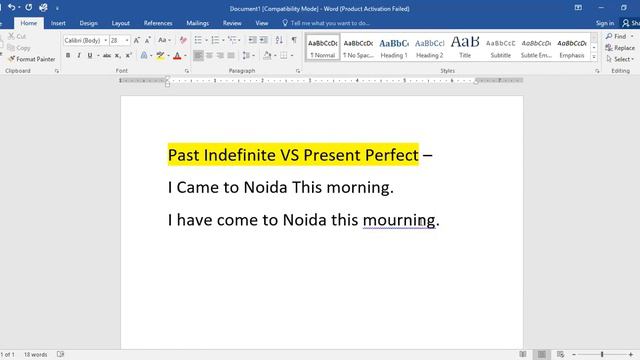640x360 pixels.
Task: Apply the Heading 1 style
Action: tap(394, 48)
